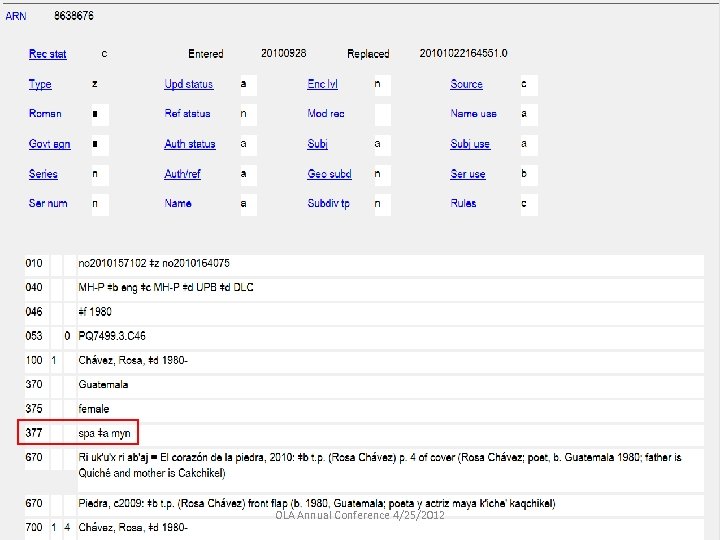
Task: Select the Ser use link
Action: click(467, 174)
